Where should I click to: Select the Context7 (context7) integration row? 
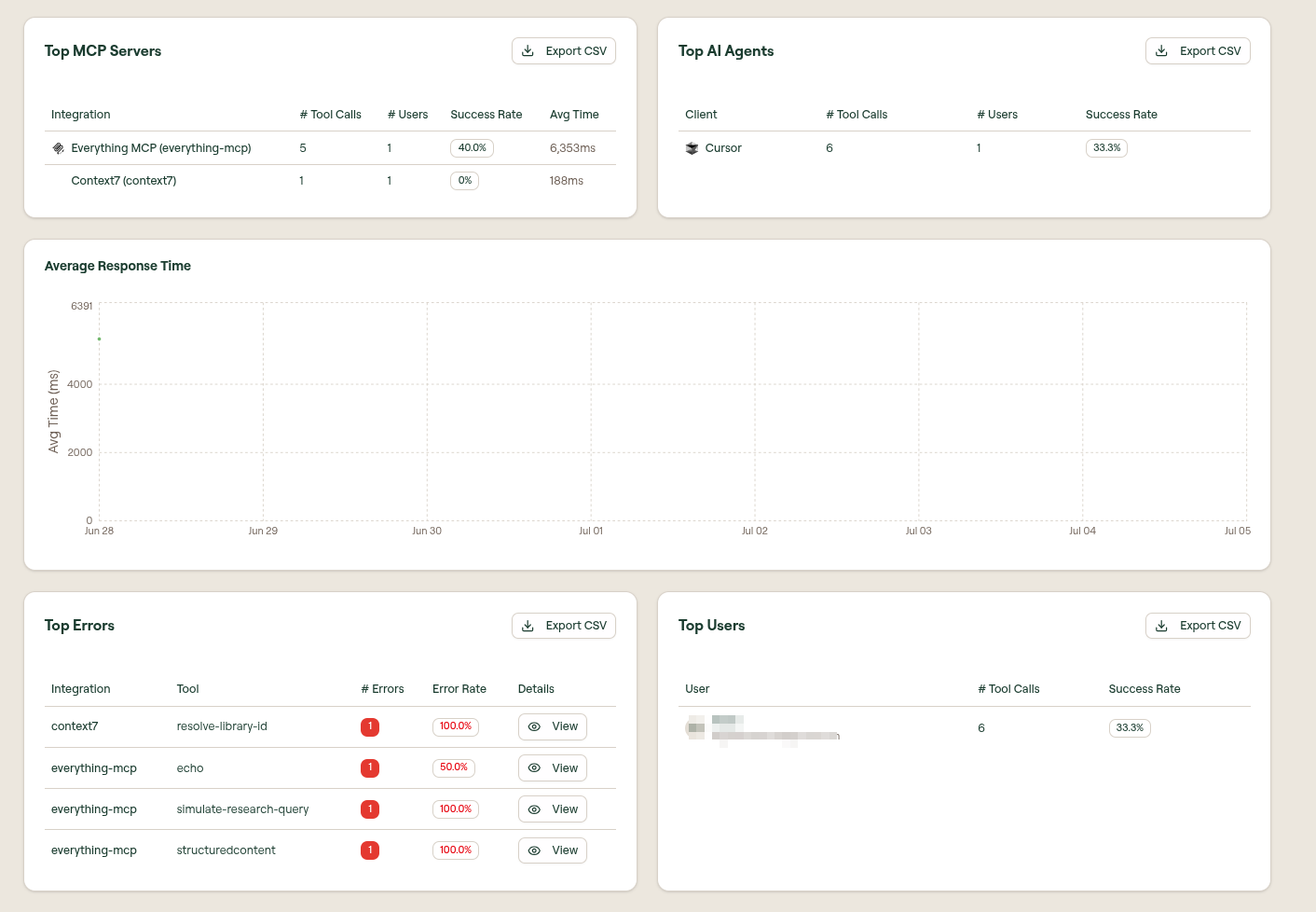click(x=330, y=181)
